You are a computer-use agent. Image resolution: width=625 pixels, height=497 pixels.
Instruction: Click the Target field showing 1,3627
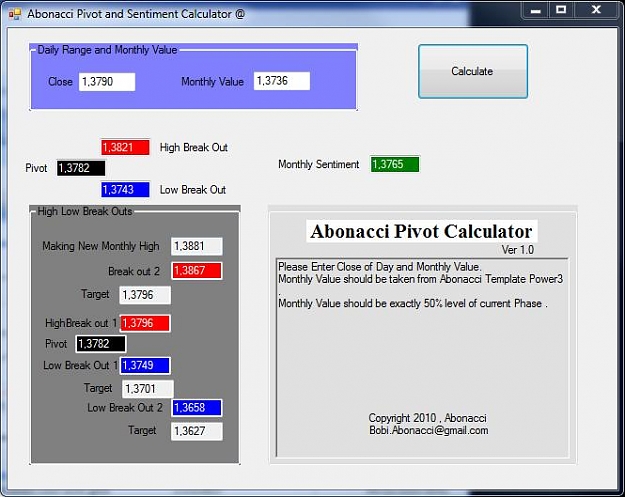[197, 431]
